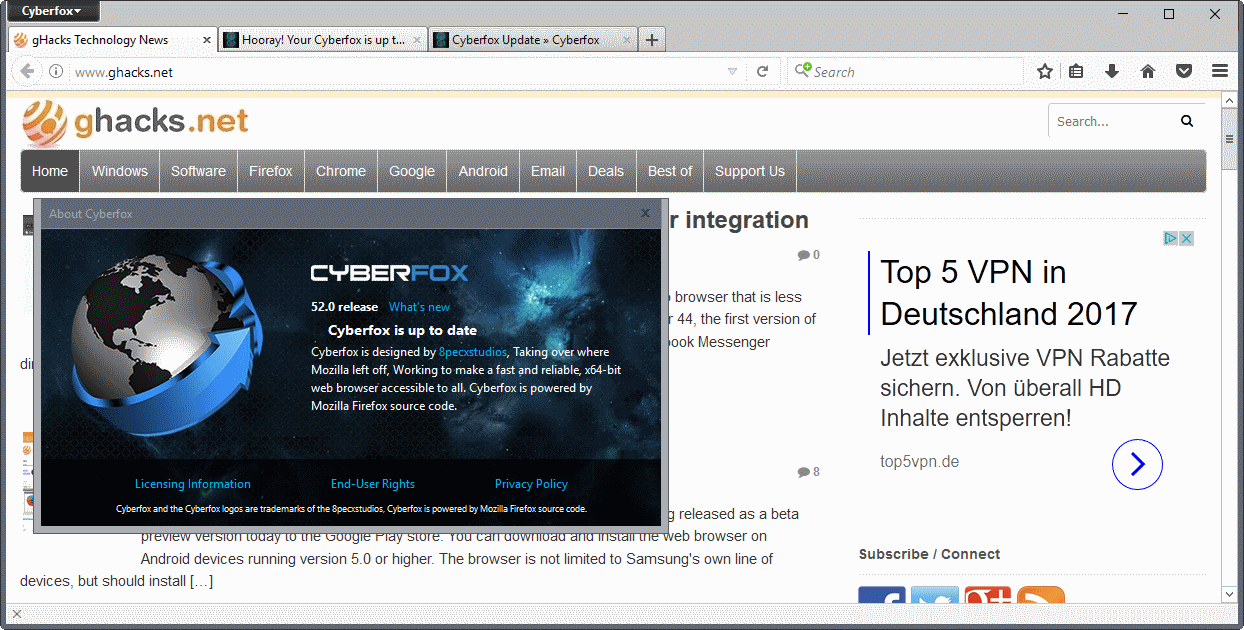Viewport: 1244px width, 630px height.
Task: Open End-User Rights link
Action: (x=373, y=484)
